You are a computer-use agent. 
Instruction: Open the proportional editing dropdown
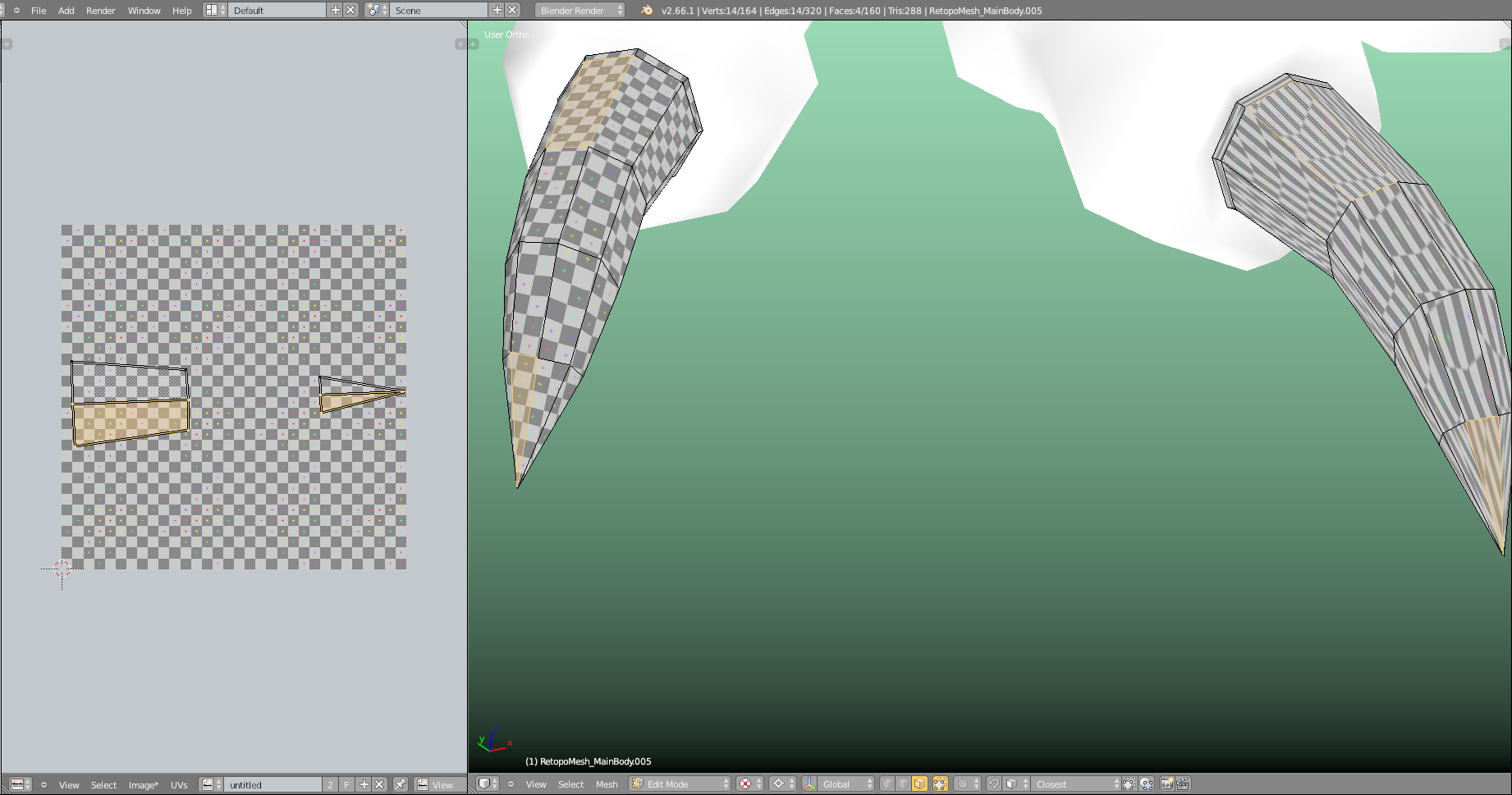pos(968,784)
